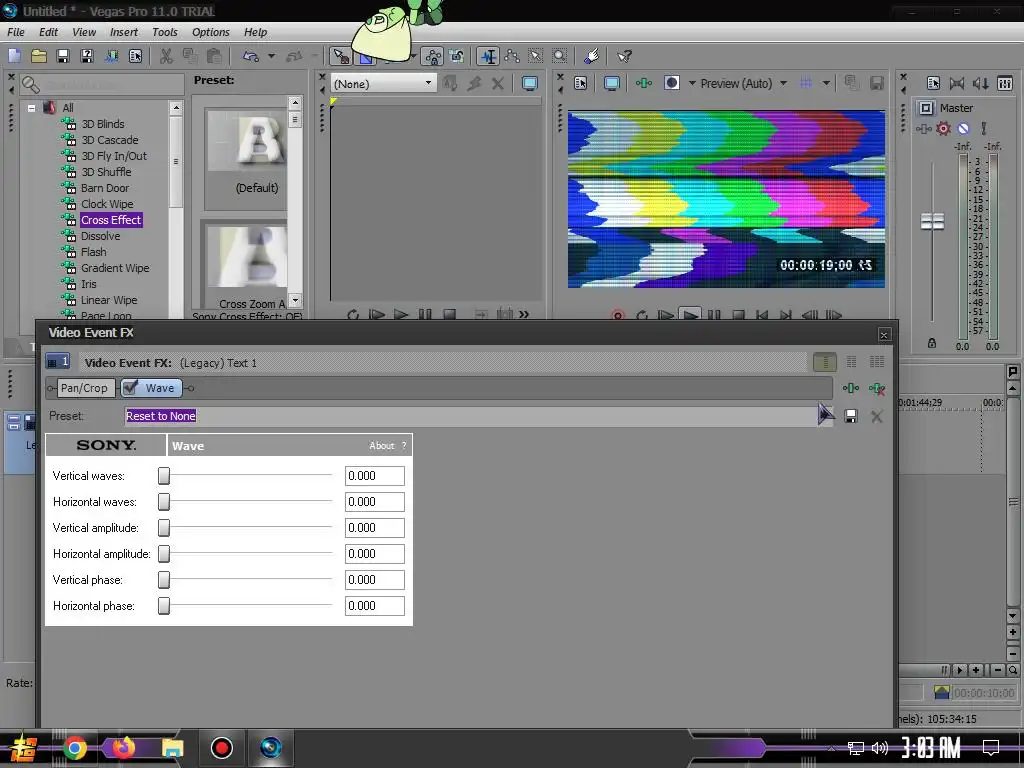Open Properties icon in the main toolbar
The image size is (1024, 768).
pos(135,56)
